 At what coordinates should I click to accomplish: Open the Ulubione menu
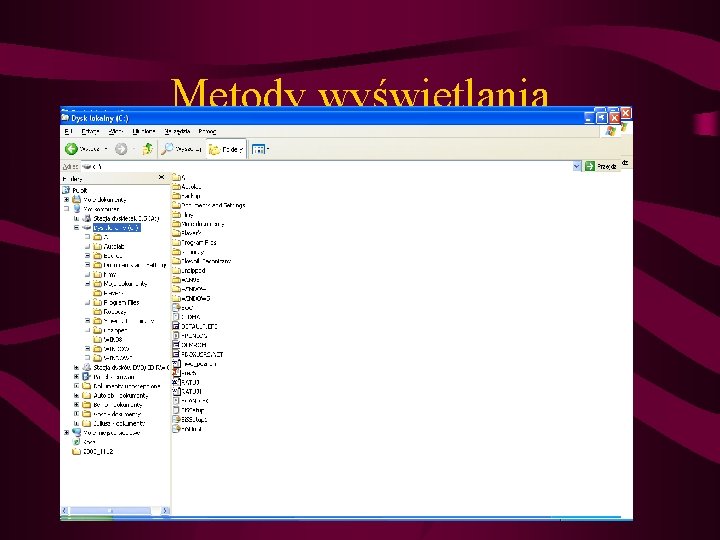click(144, 131)
